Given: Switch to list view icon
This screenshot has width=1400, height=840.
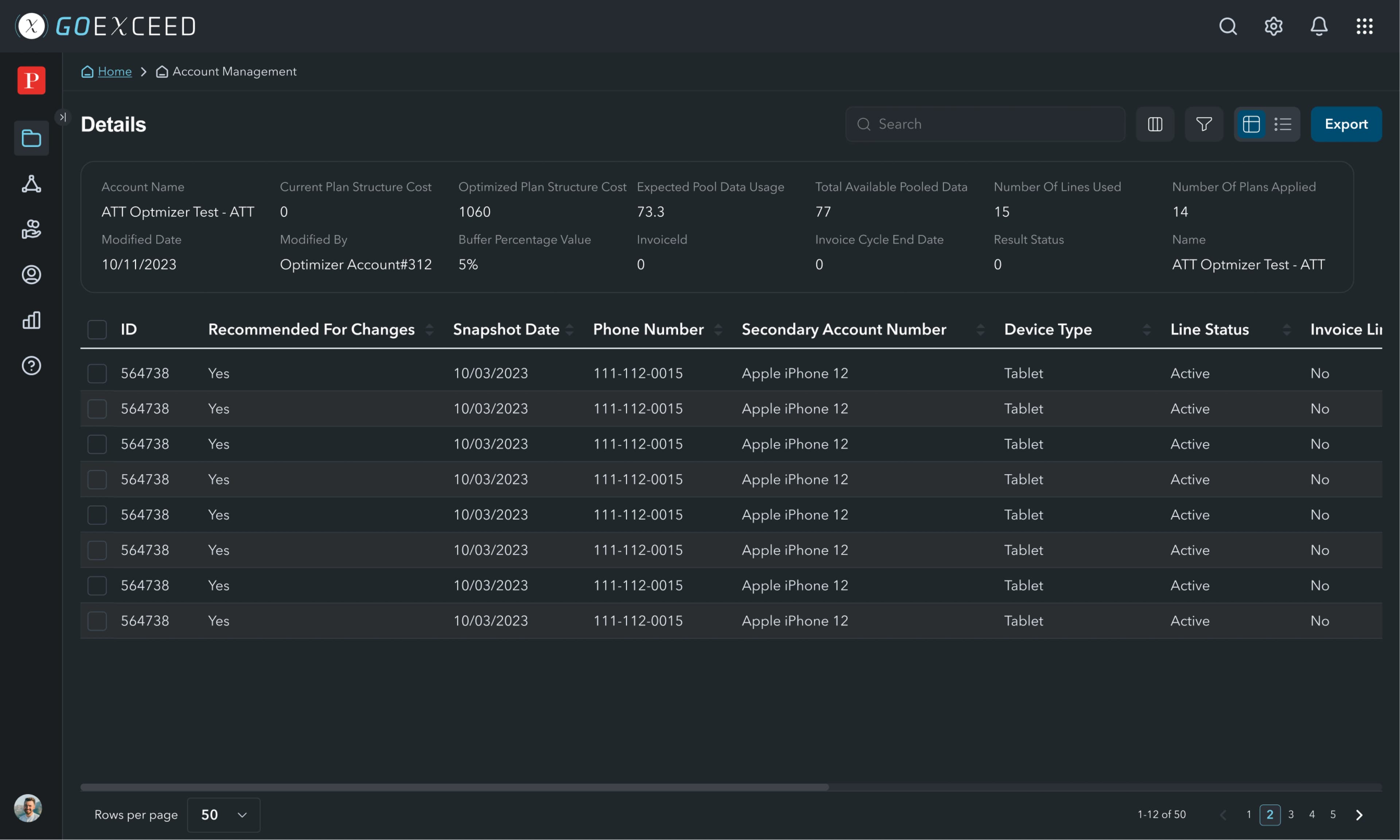Looking at the screenshot, I should tap(1283, 124).
